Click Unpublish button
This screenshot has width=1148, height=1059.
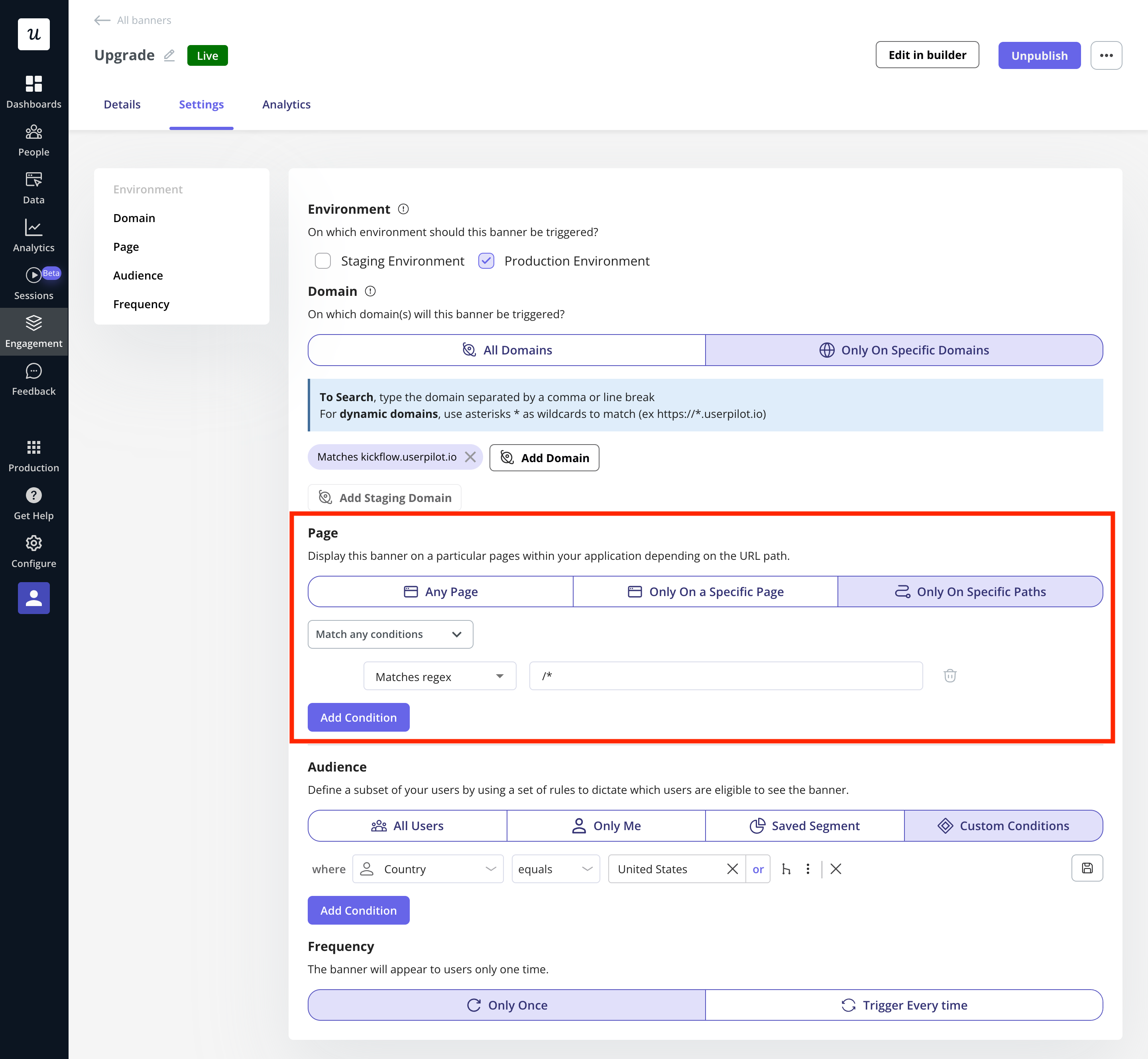(x=1039, y=55)
